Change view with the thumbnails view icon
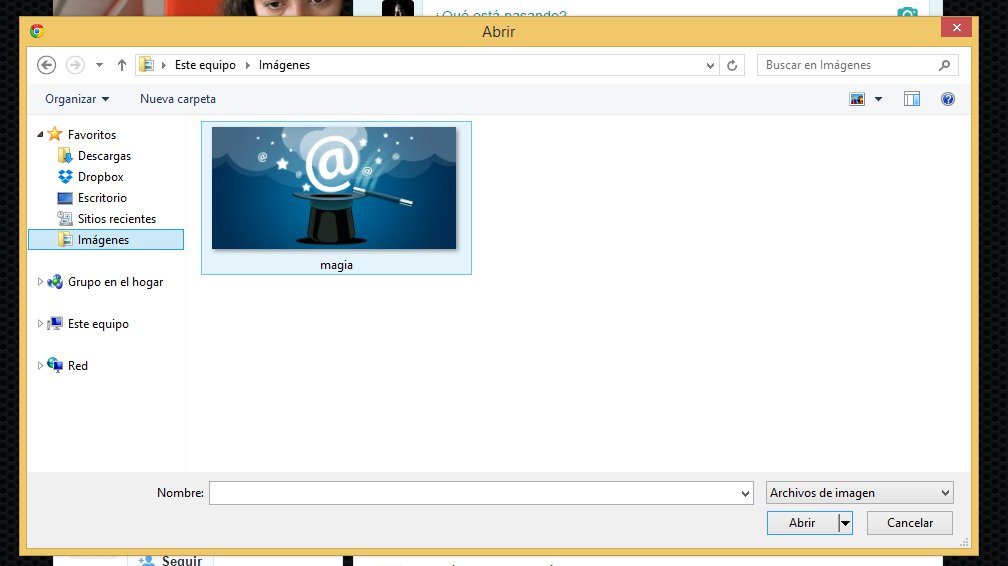 857,99
